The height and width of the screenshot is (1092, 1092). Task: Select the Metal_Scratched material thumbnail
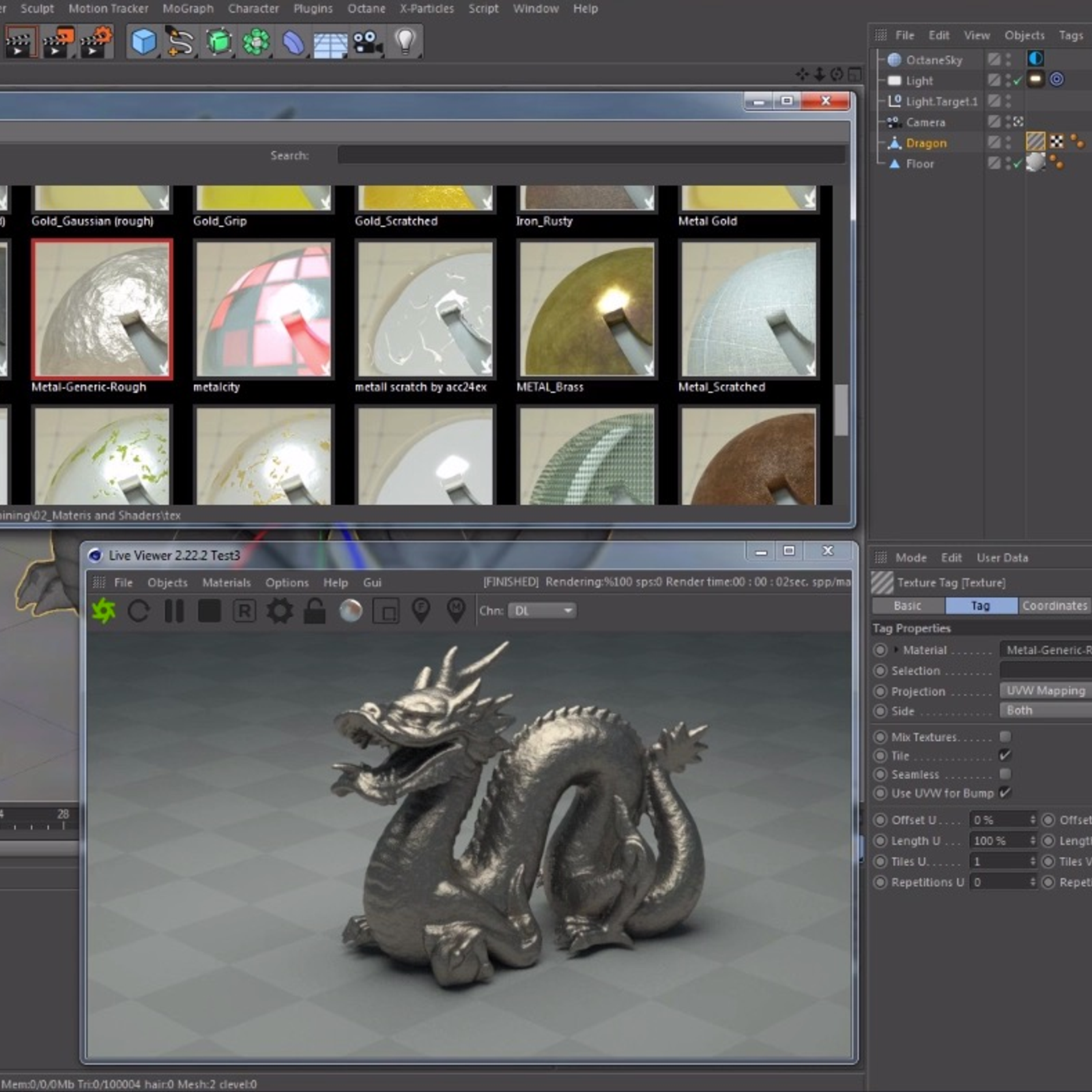[x=749, y=308]
